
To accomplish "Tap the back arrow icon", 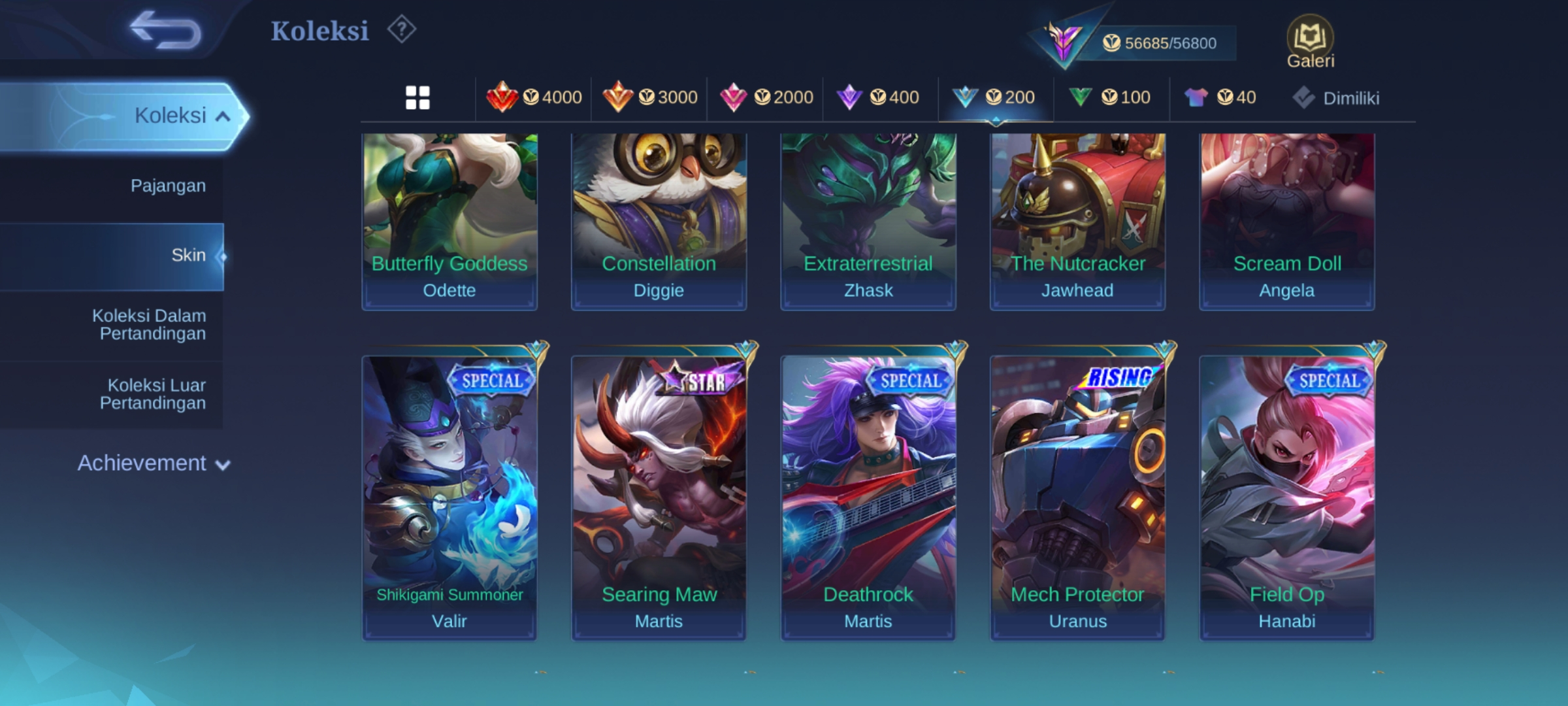I will (x=165, y=30).
